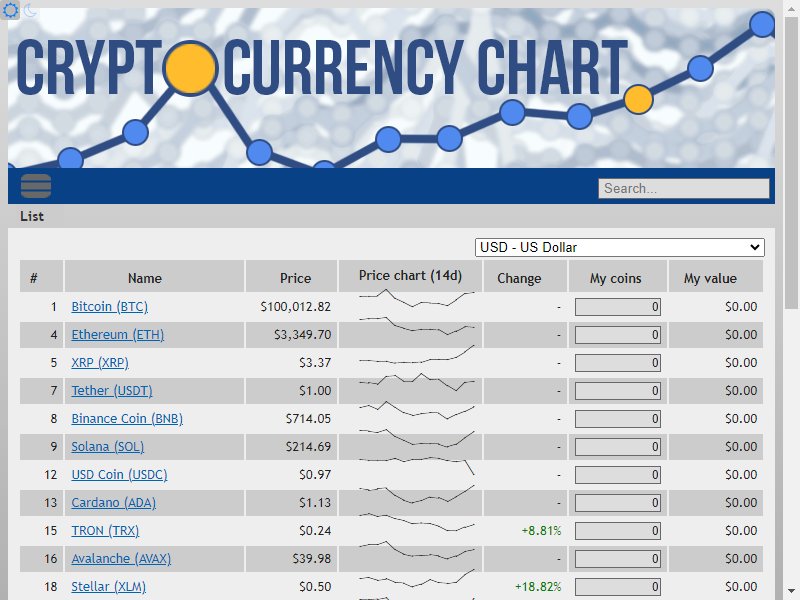Click the $3,349.70 Ethereum price
The width and height of the screenshot is (800, 600).
point(303,335)
